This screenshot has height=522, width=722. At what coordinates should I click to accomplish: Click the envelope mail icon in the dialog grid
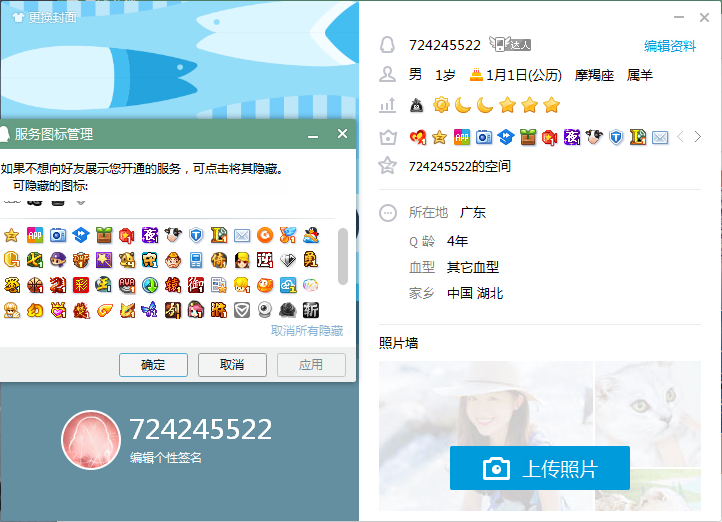242,235
